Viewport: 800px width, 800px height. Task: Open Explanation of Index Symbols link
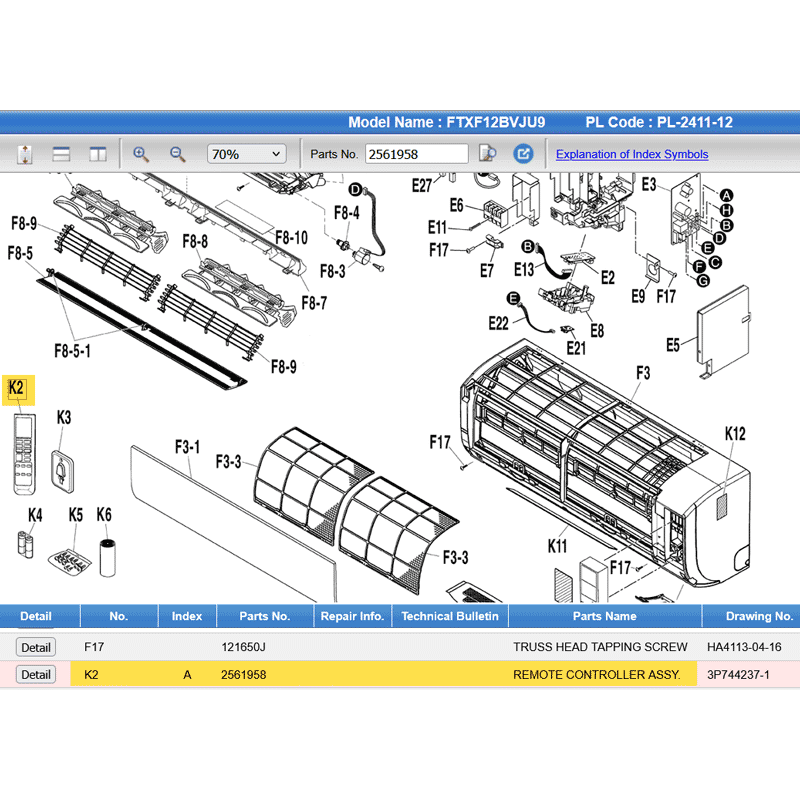(x=632, y=154)
